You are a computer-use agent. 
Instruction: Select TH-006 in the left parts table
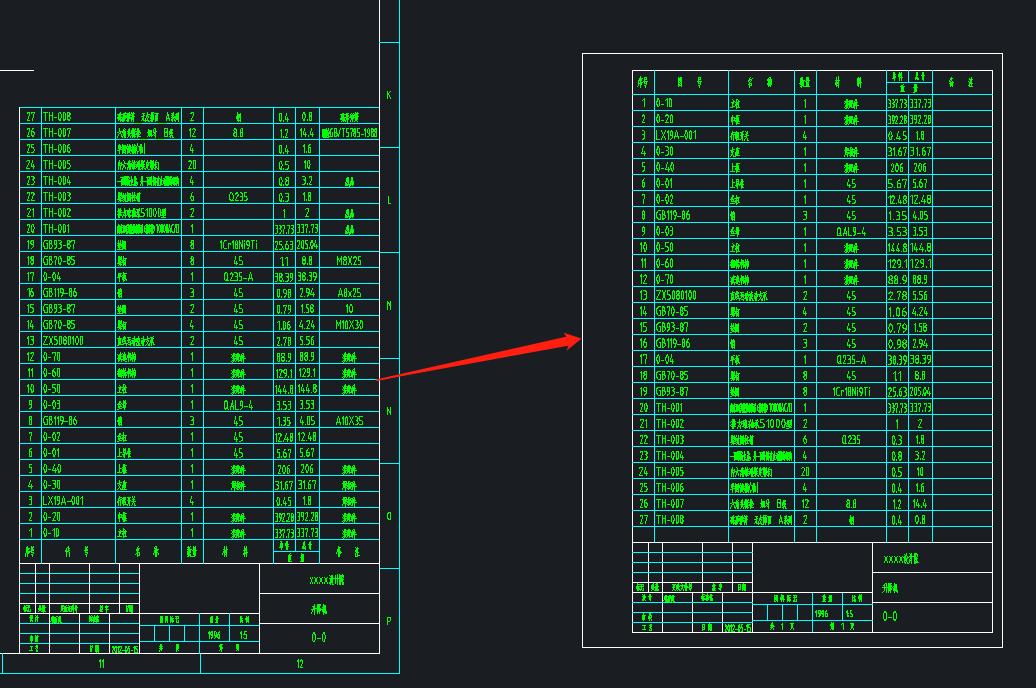click(57, 149)
